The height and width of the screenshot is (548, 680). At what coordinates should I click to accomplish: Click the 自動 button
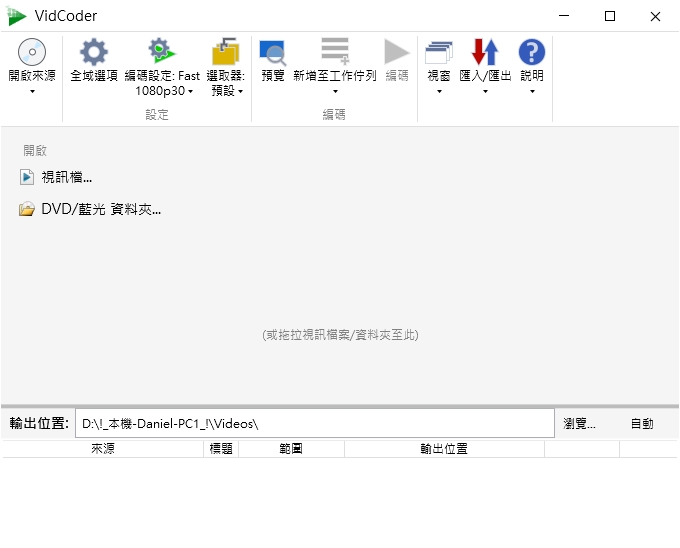click(642, 424)
